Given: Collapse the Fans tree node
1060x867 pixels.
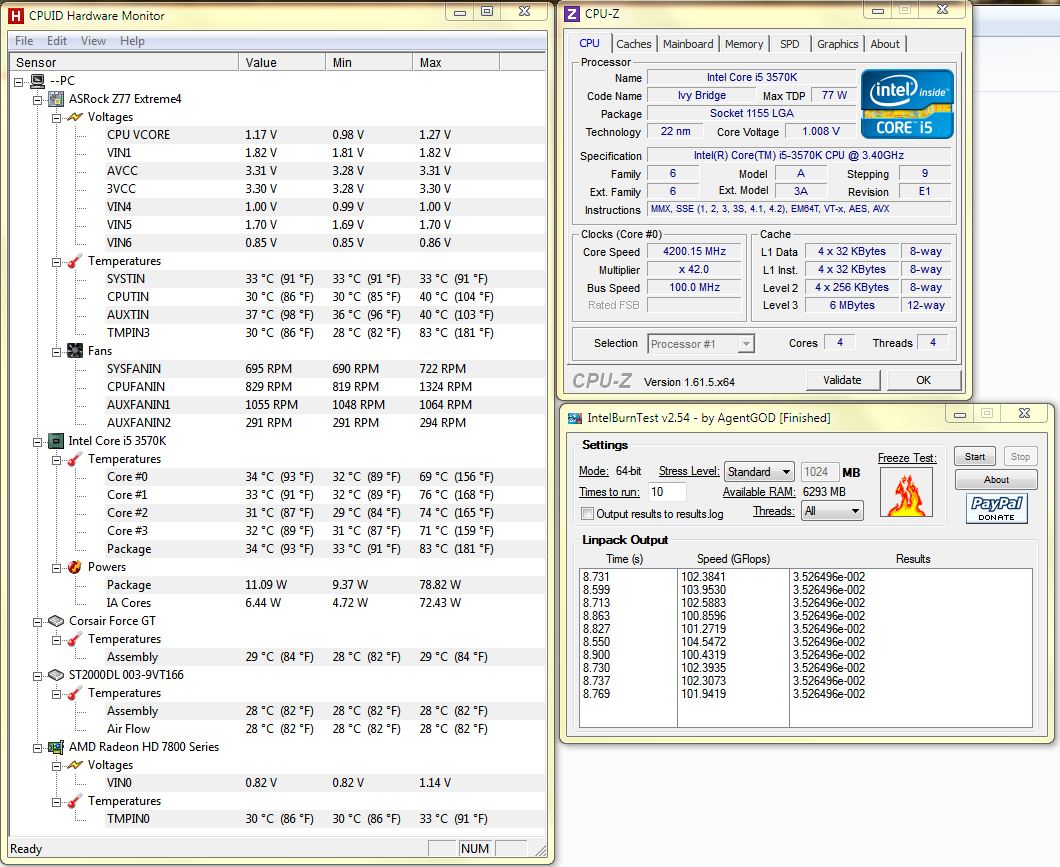Looking at the screenshot, I should pyautogui.click(x=56, y=351).
